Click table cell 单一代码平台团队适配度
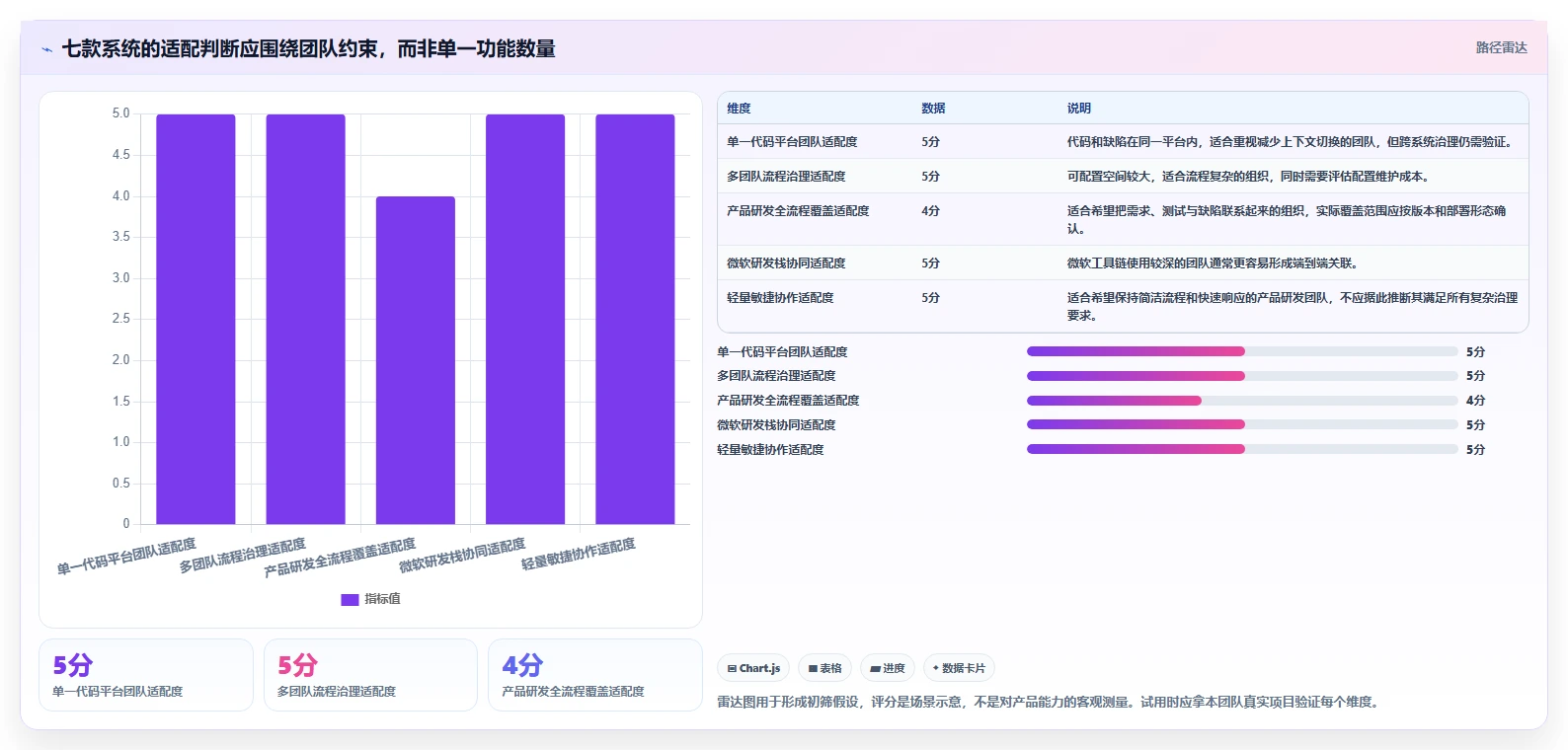Screen dimensions: 1568x750 click(792, 142)
